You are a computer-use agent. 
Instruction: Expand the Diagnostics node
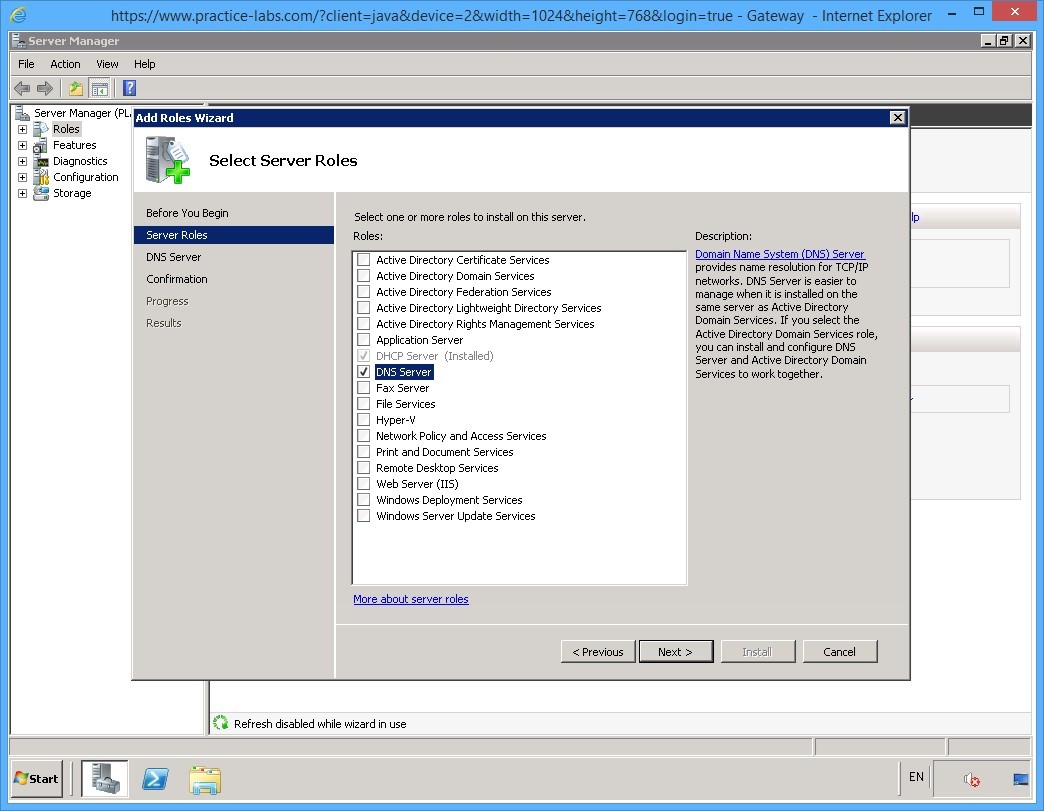(22, 160)
